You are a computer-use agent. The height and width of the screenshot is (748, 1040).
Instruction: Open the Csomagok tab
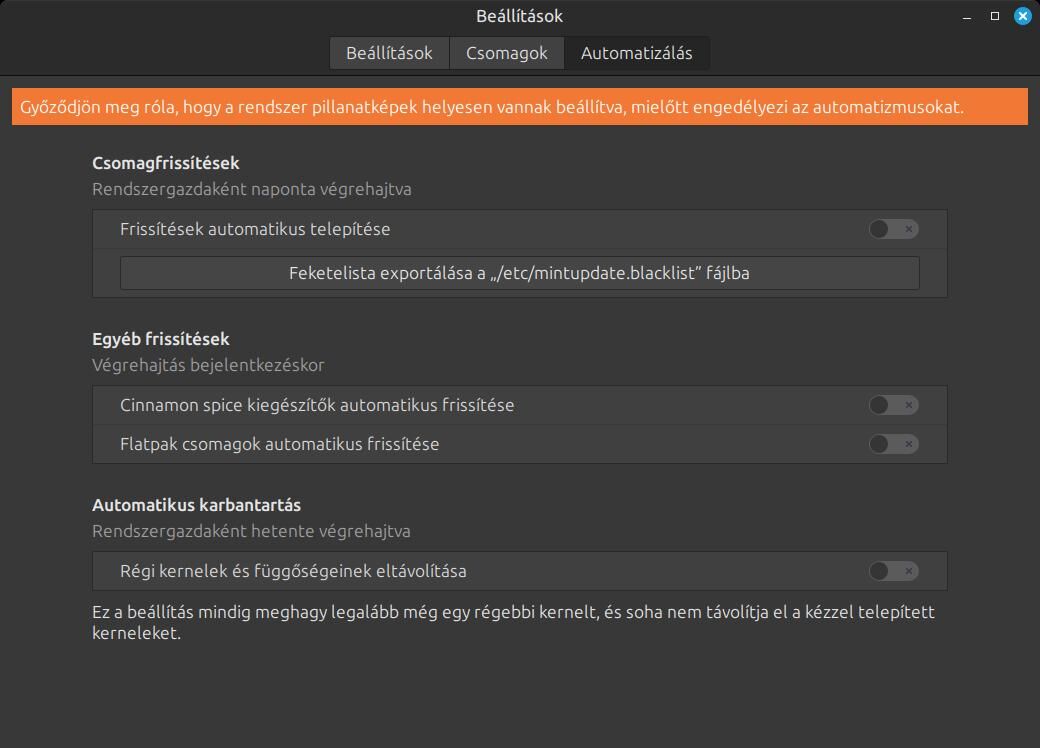coord(507,53)
